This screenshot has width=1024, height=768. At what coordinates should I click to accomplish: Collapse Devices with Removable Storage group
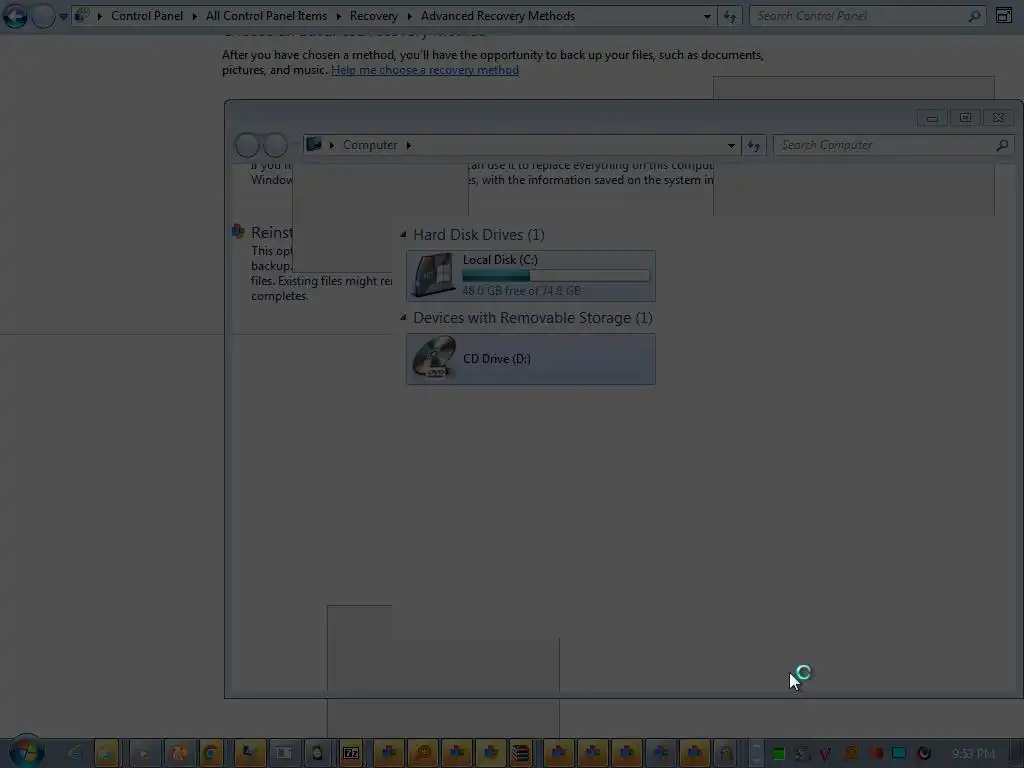click(403, 317)
